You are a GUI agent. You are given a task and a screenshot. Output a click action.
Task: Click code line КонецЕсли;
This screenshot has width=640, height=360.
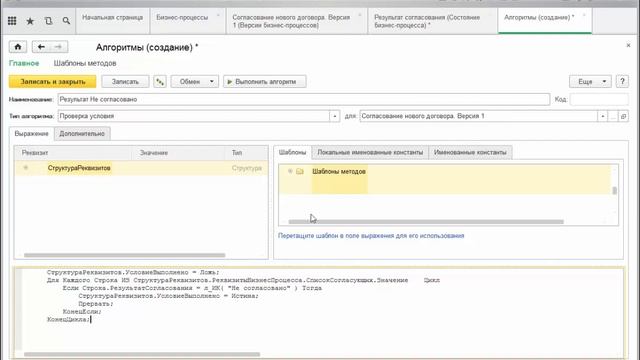pos(82,312)
